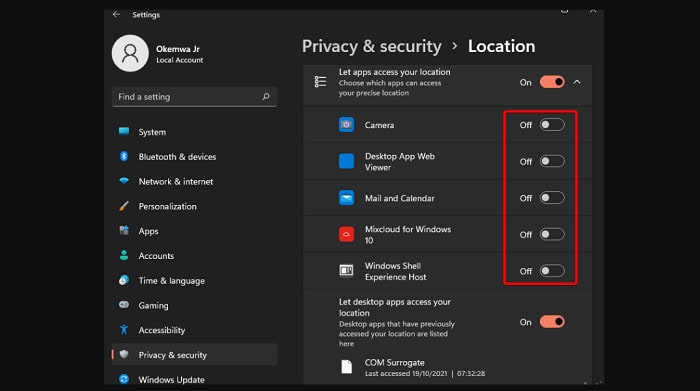The width and height of the screenshot is (700, 391).
Task: Select Privacy & security in sidebar
Action: click(194, 355)
